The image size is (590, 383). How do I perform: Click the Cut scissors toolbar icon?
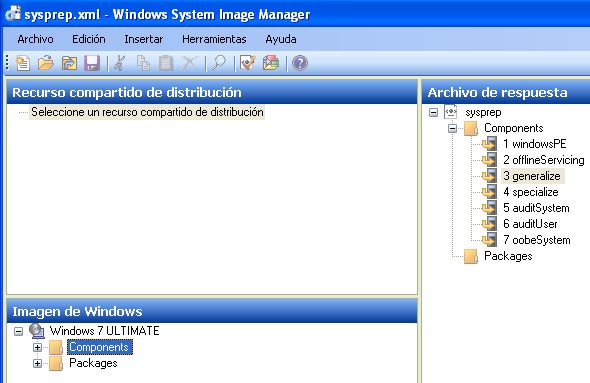pyautogui.click(x=120, y=63)
